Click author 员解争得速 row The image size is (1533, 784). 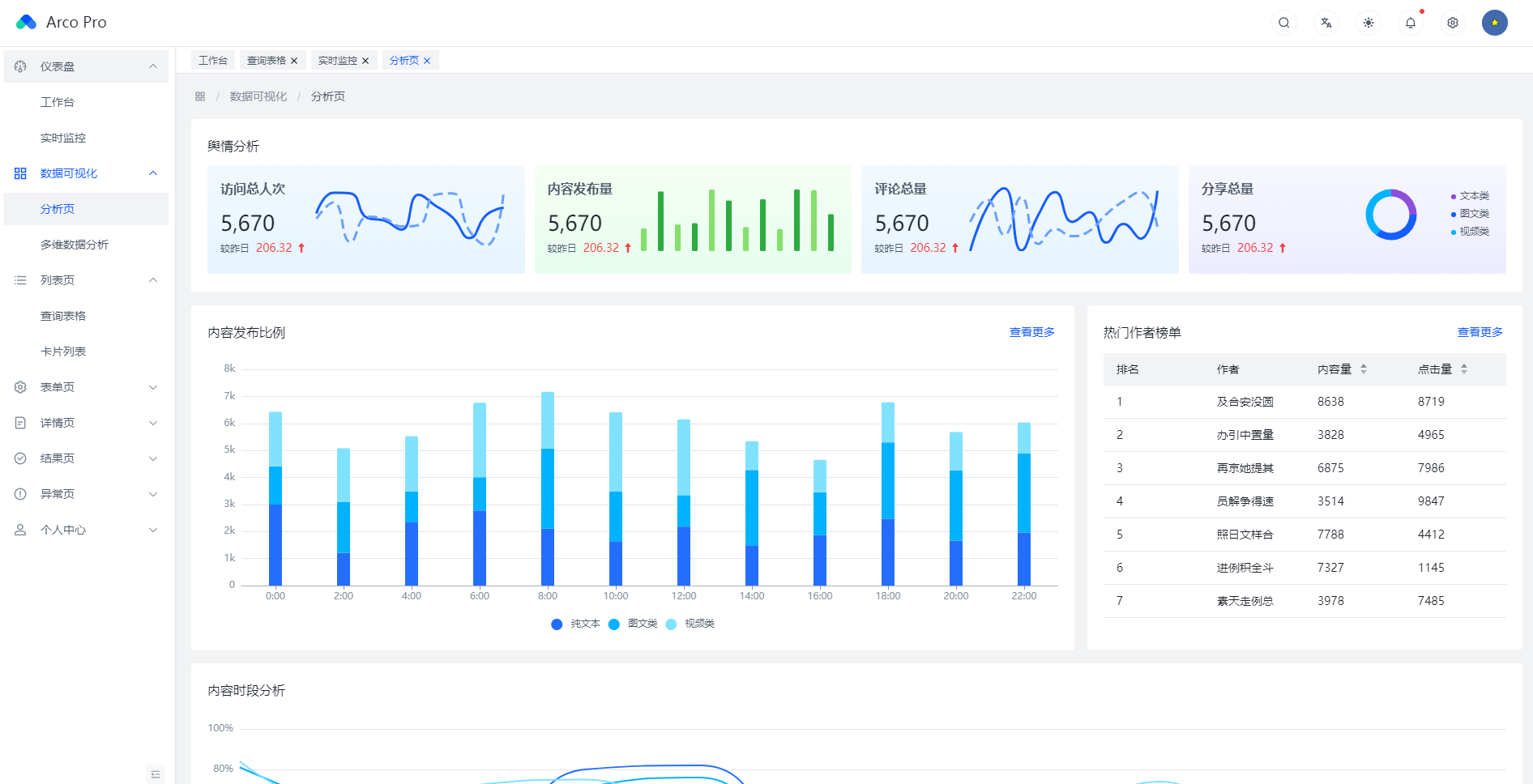click(x=1305, y=501)
